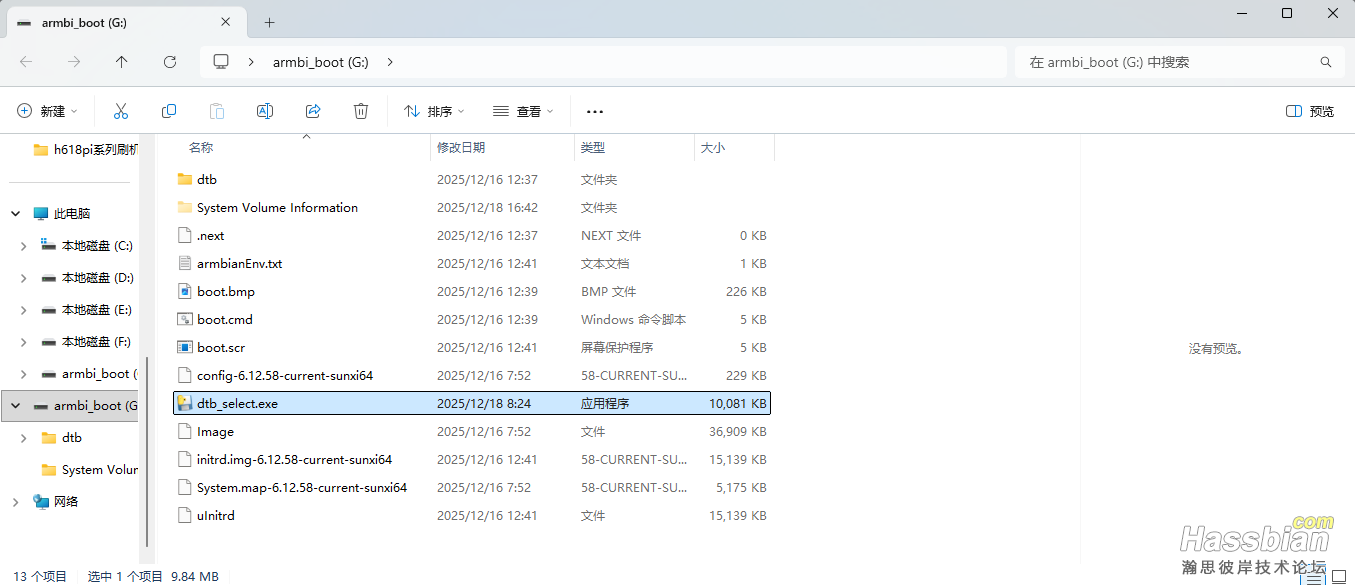This screenshot has height=585, width=1355.
Task: Open the 排序 sort dropdown
Action: click(432, 111)
